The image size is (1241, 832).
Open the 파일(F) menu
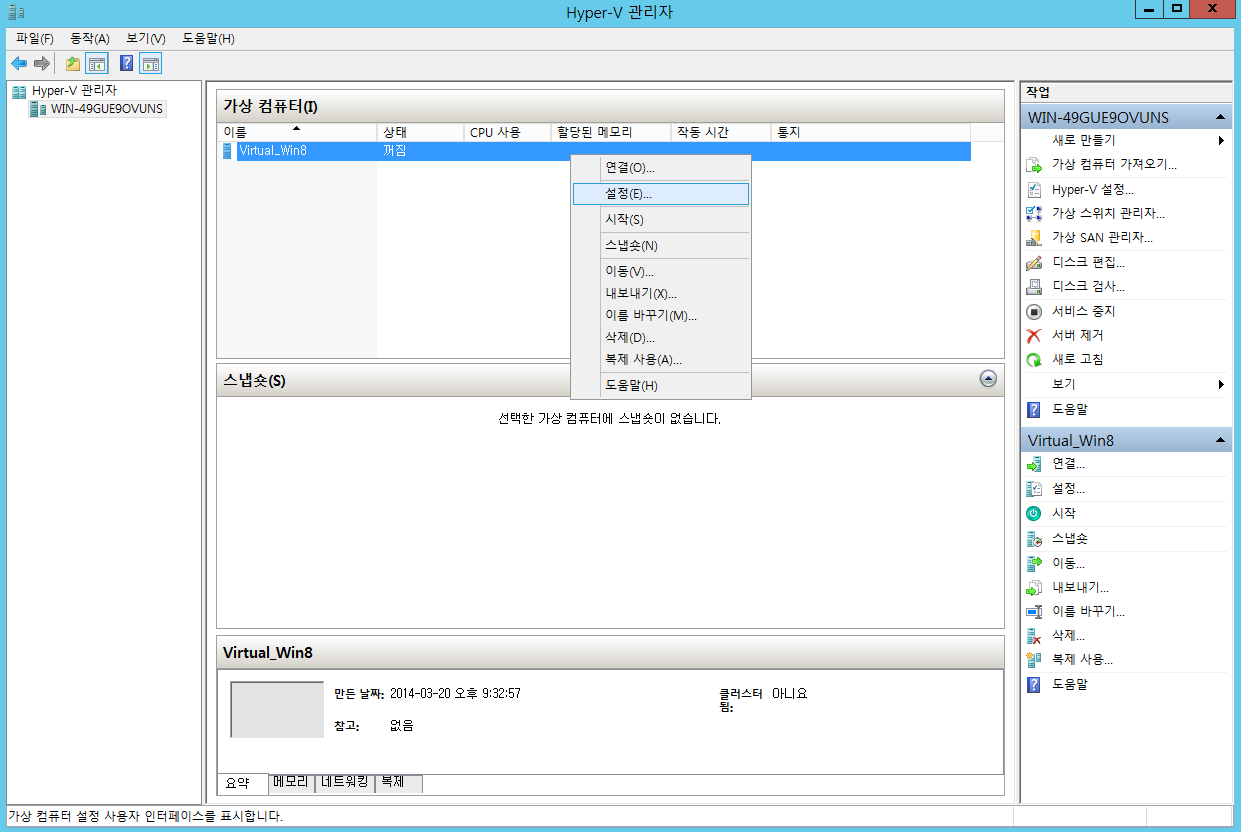pyautogui.click(x=35, y=38)
